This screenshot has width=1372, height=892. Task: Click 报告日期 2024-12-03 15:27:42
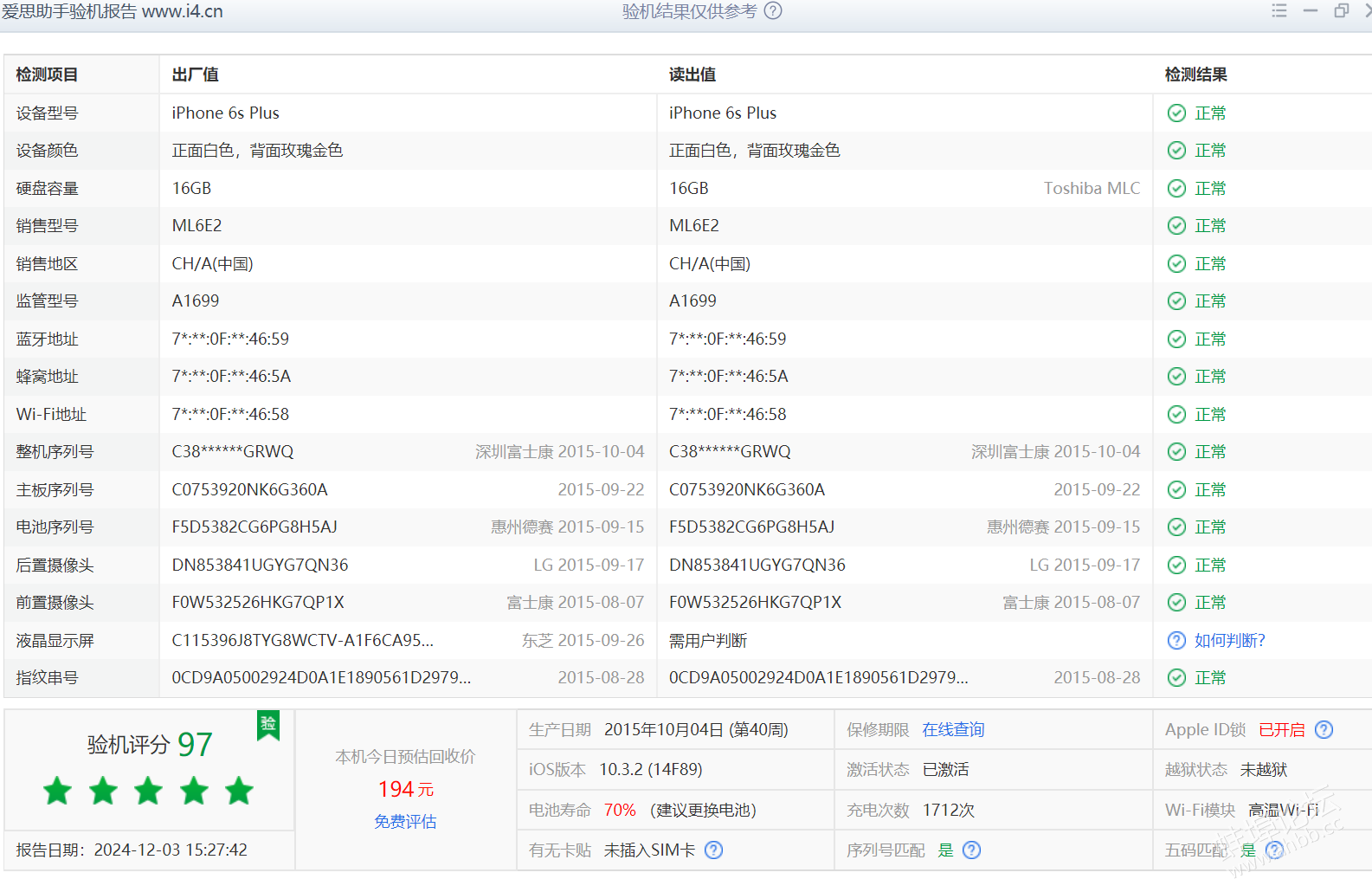tap(132, 850)
